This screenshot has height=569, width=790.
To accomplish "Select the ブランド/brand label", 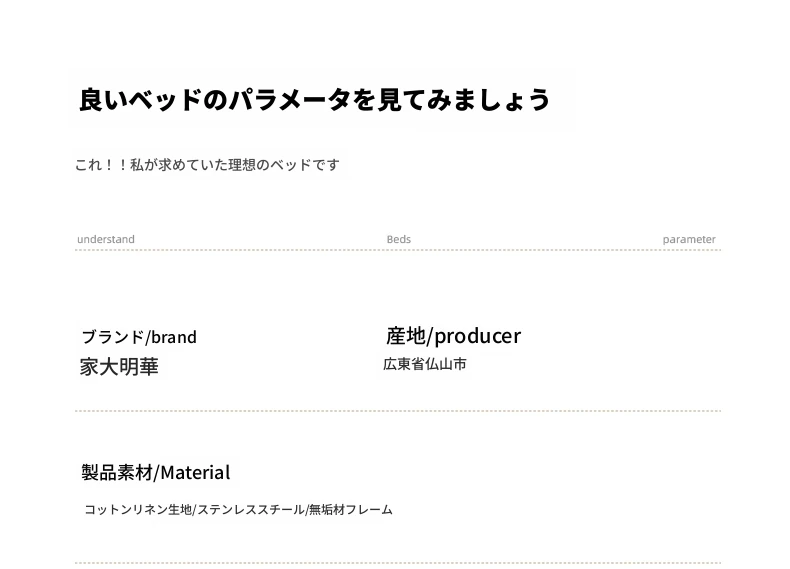I will pos(139,337).
